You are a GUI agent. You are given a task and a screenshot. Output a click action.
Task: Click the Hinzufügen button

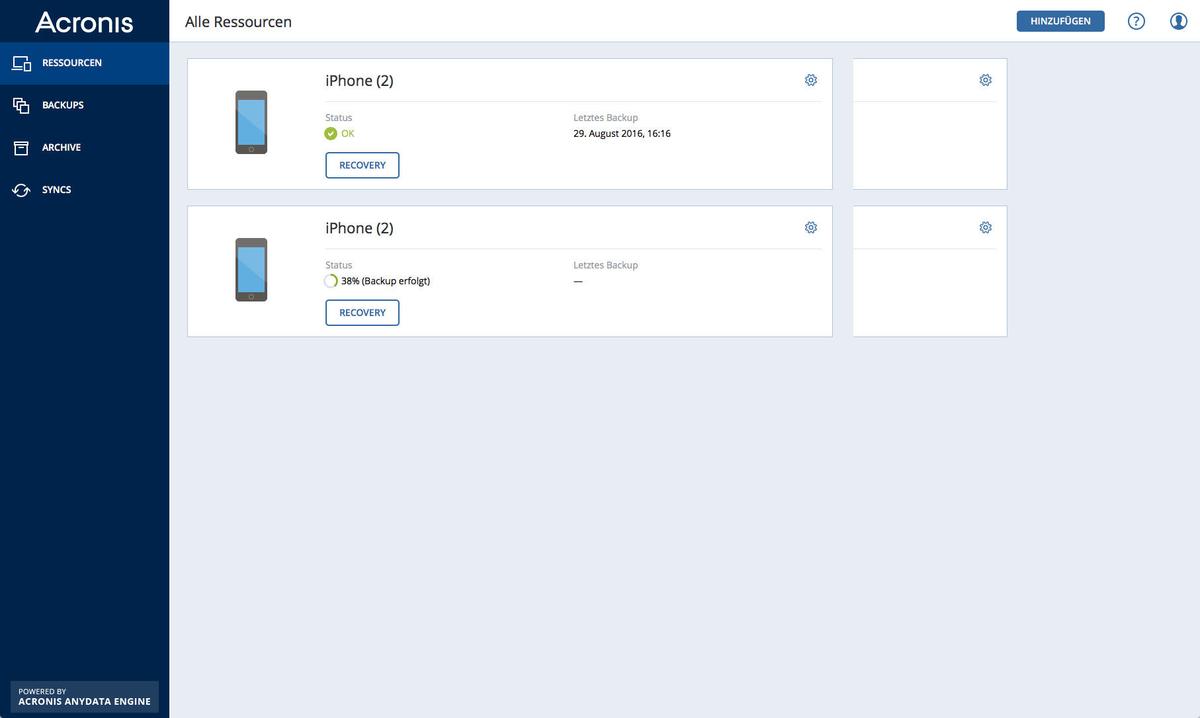tap(1060, 21)
